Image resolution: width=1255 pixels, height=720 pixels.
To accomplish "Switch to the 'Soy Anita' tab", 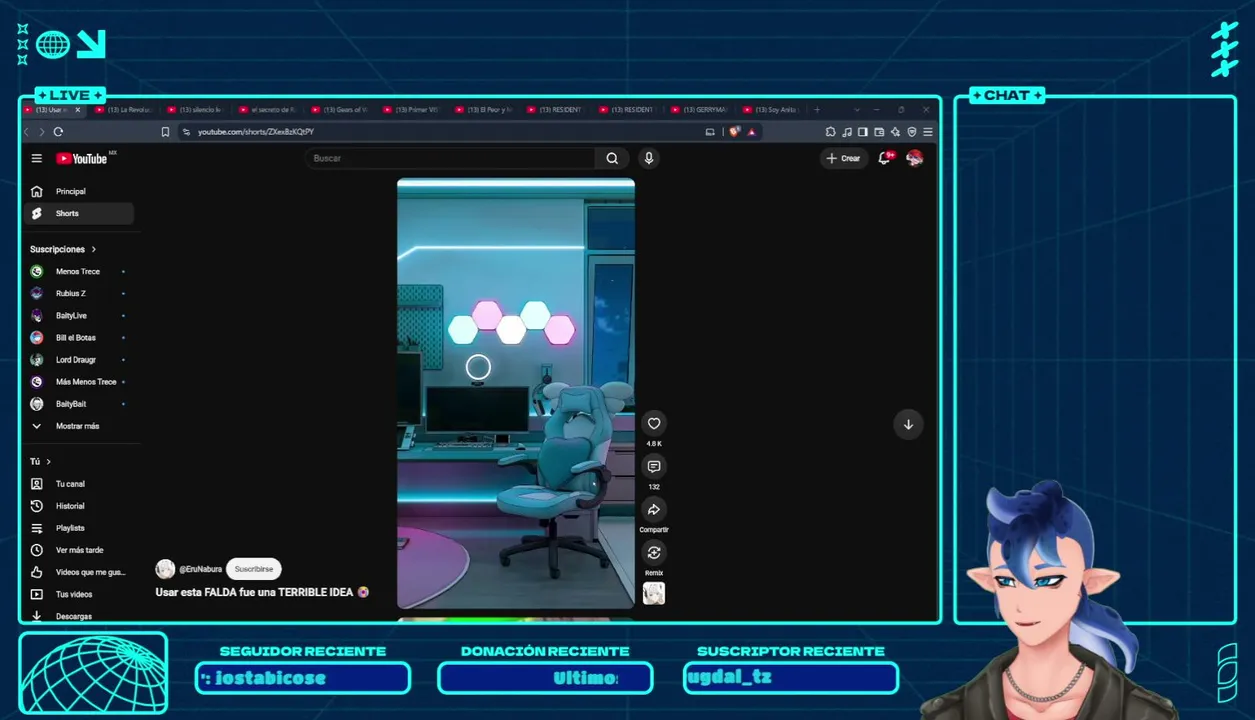I will click(772, 110).
